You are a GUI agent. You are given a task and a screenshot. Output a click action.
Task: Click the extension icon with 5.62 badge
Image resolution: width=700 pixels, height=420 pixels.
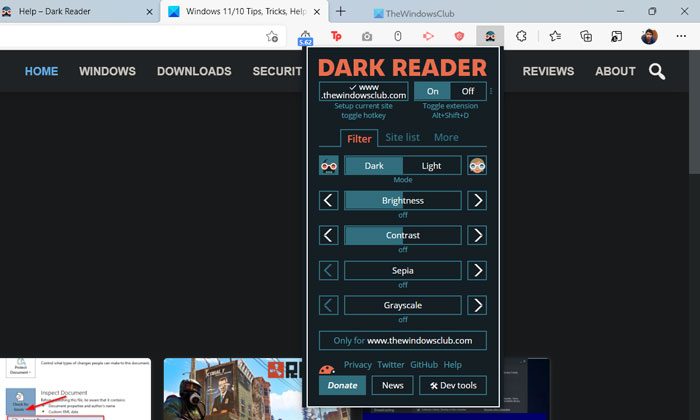point(305,37)
